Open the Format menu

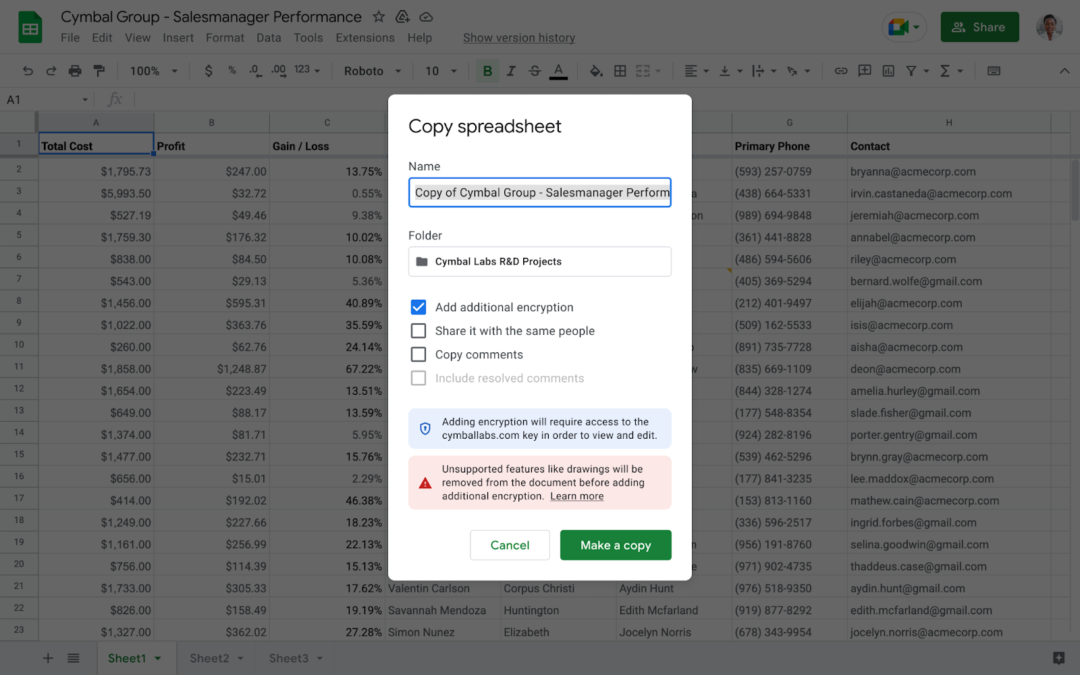point(225,38)
